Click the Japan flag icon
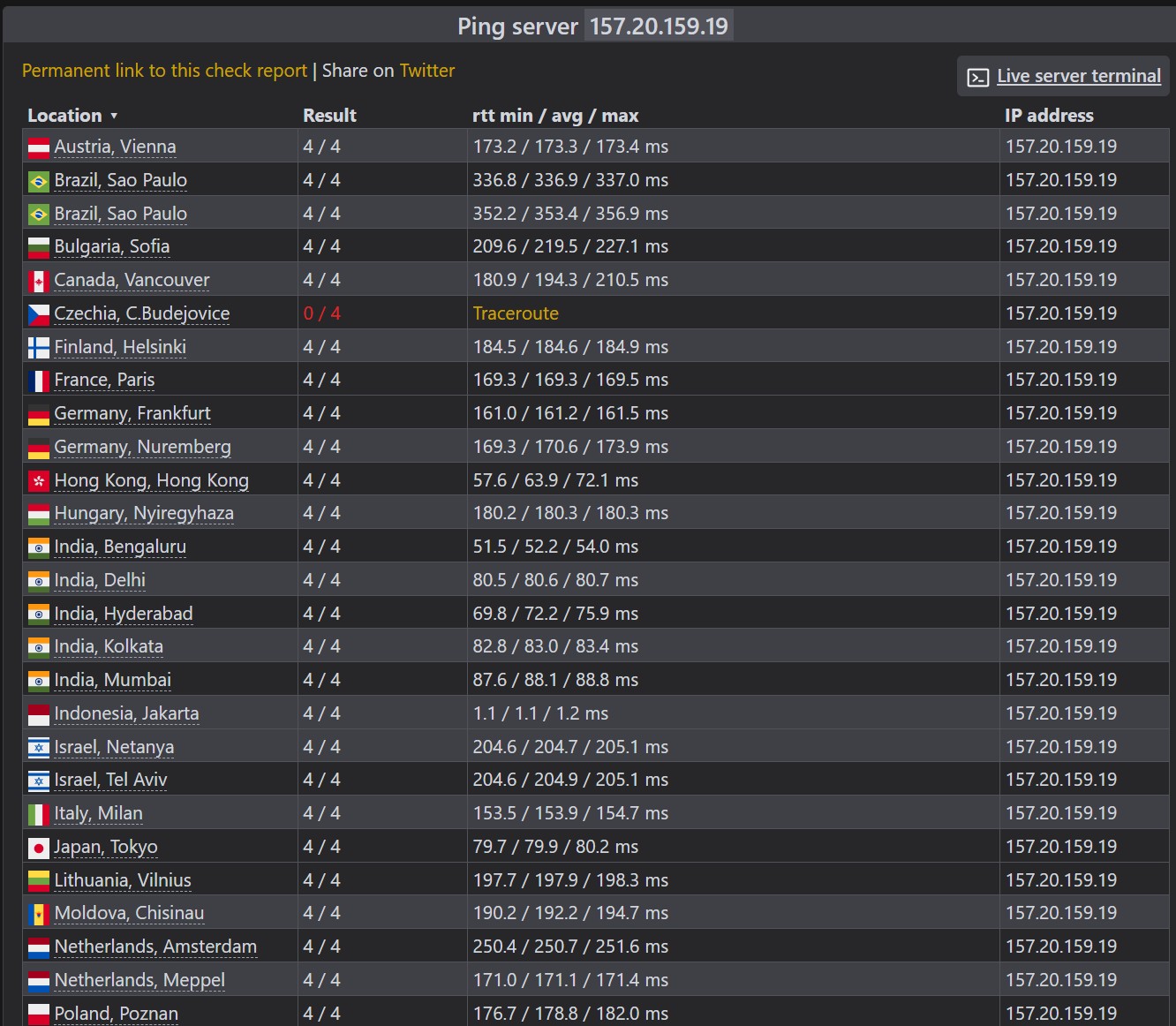The image size is (1176, 1026). (x=39, y=849)
